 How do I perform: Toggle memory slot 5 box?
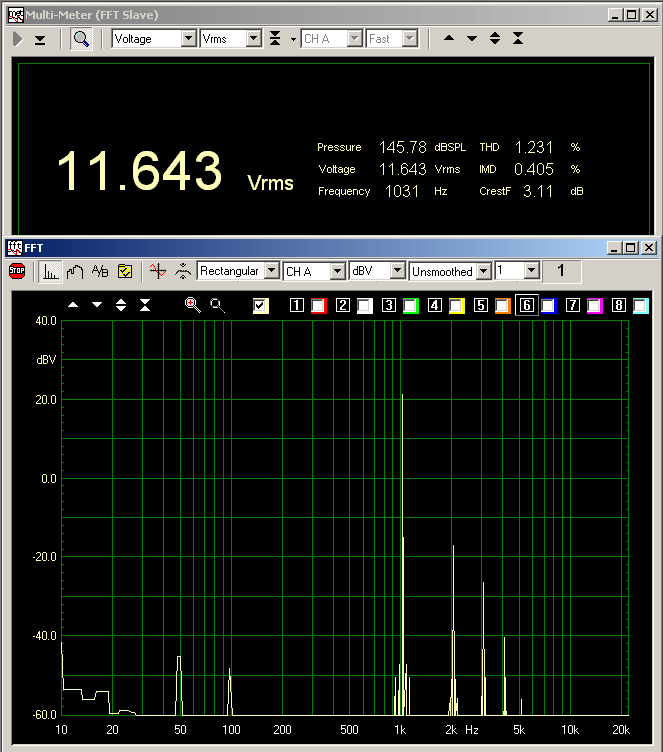pos(481,305)
